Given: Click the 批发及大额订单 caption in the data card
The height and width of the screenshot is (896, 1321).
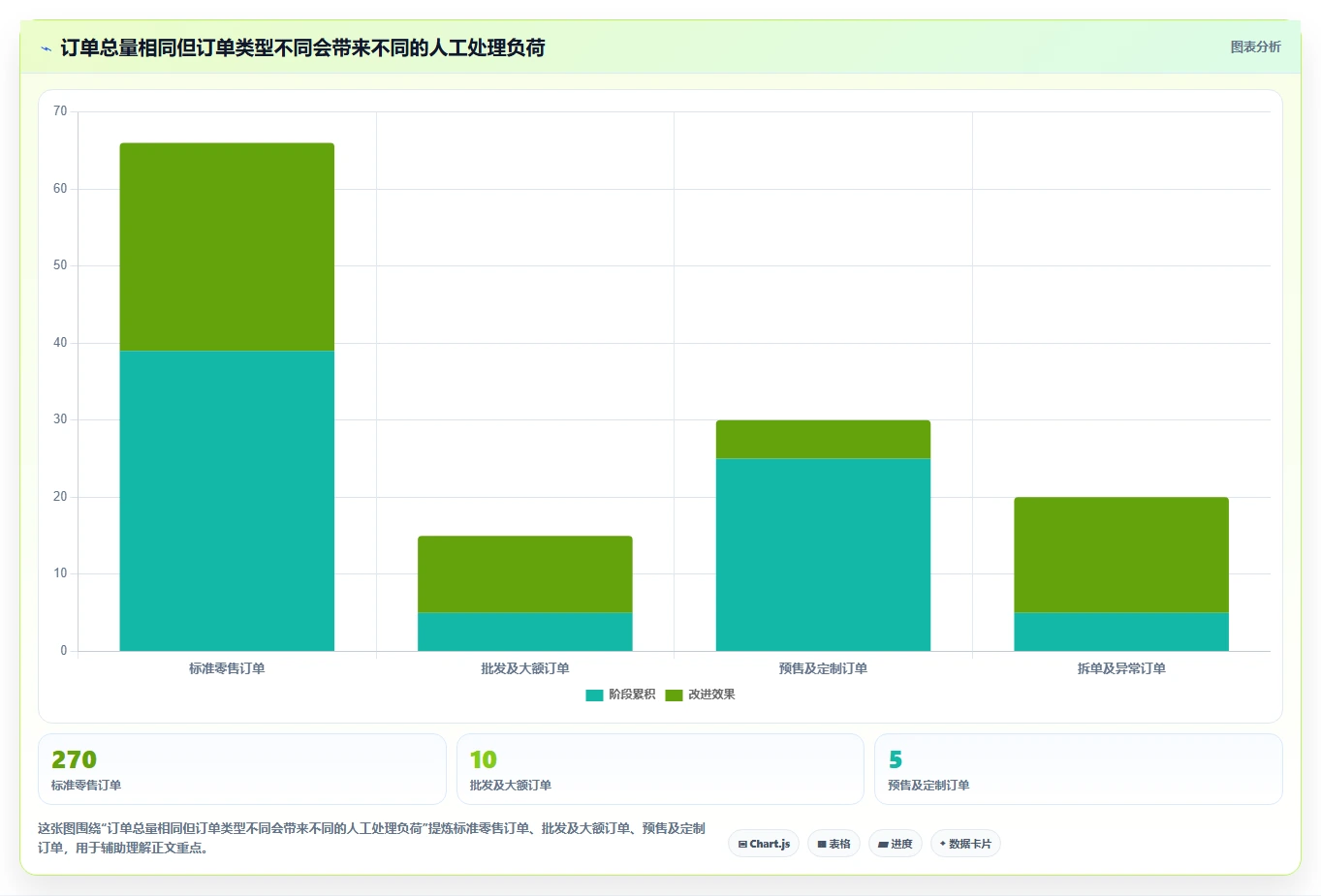Looking at the screenshot, I should [511, 786].
